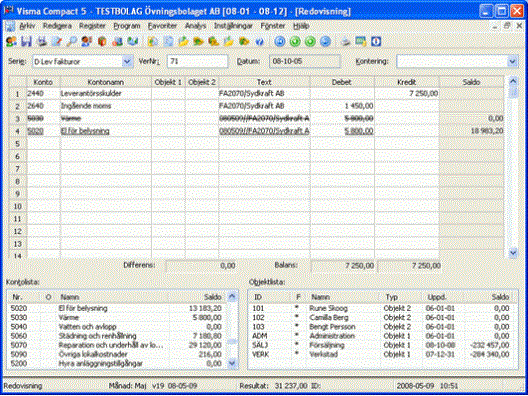
Task: Click the Debet column header
Action: (x=342, y=82)
